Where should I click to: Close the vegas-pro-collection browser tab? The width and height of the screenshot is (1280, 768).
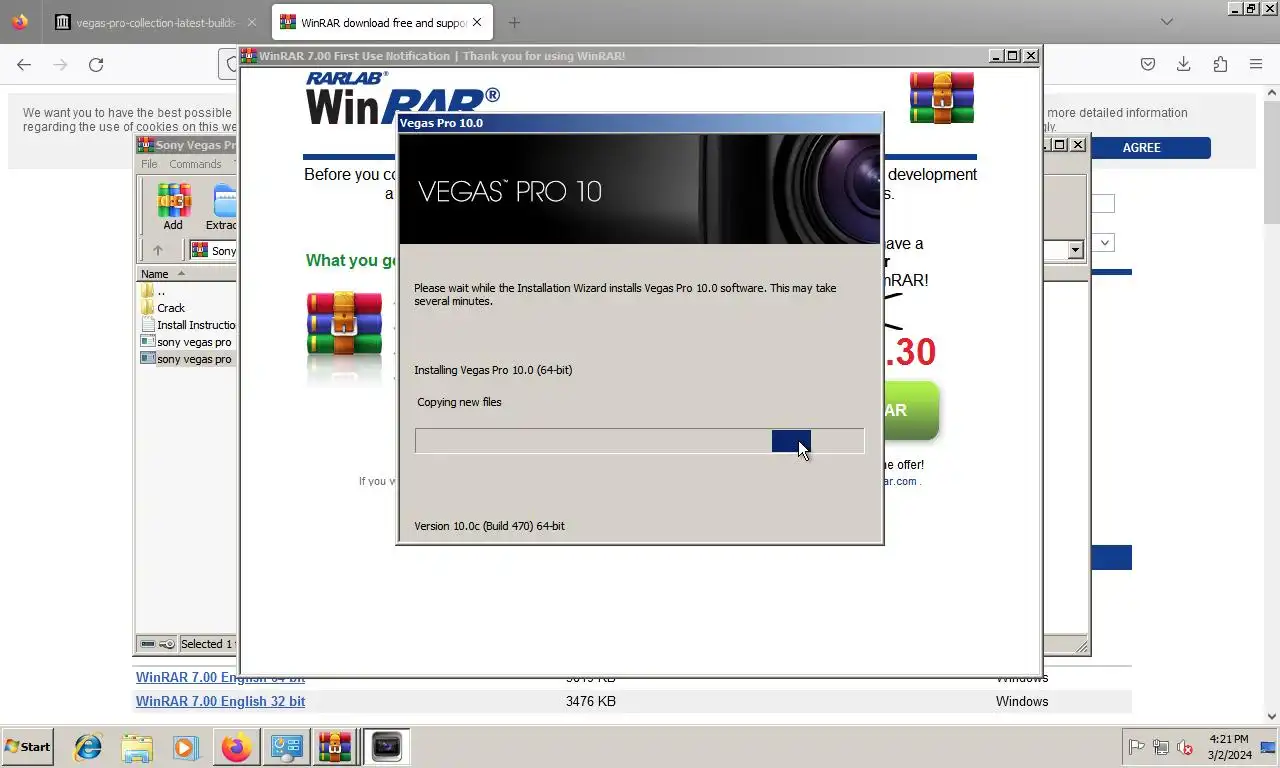[x=251, y=22]
